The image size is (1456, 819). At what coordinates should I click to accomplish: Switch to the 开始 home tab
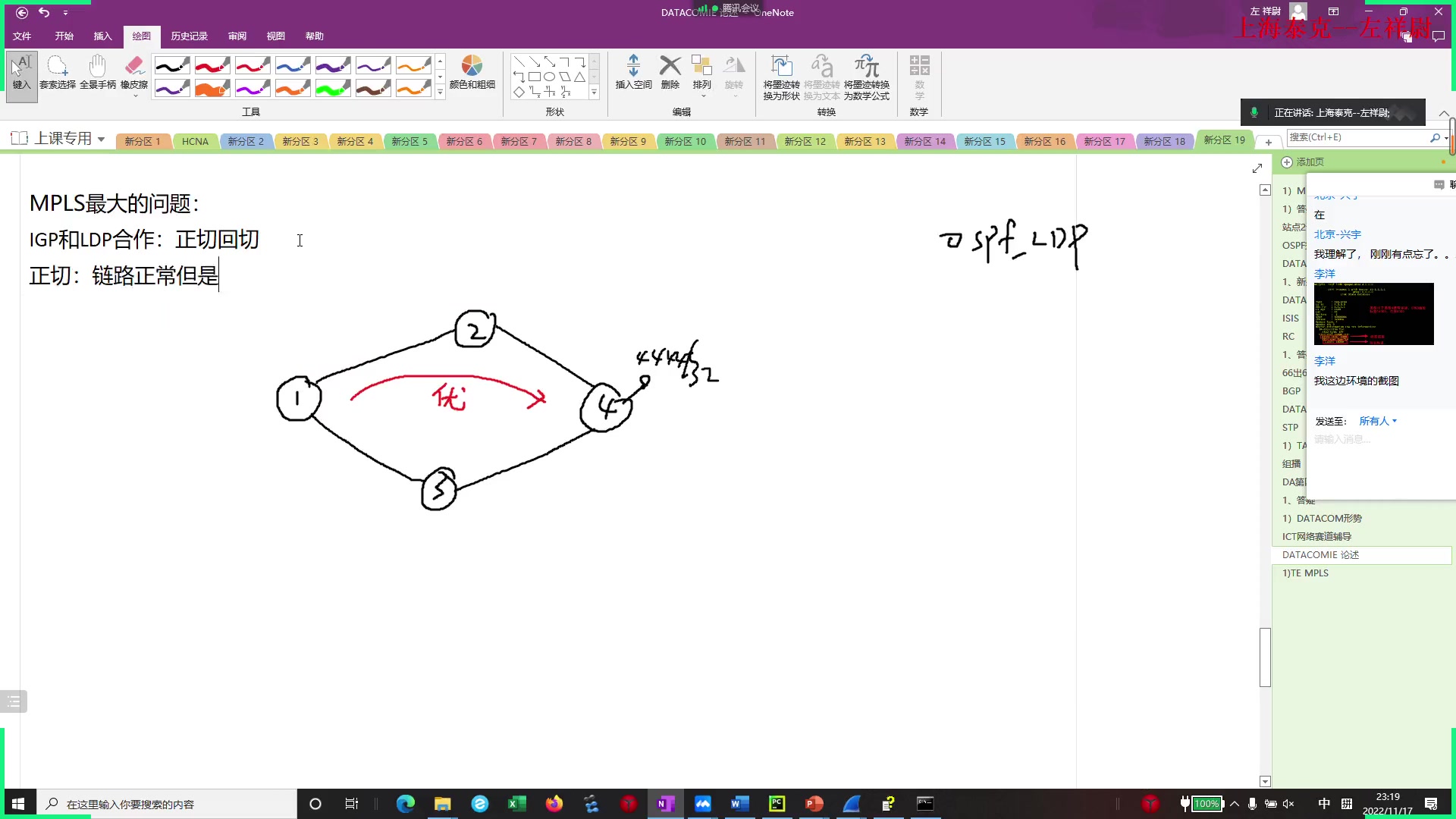click(64, 36)
